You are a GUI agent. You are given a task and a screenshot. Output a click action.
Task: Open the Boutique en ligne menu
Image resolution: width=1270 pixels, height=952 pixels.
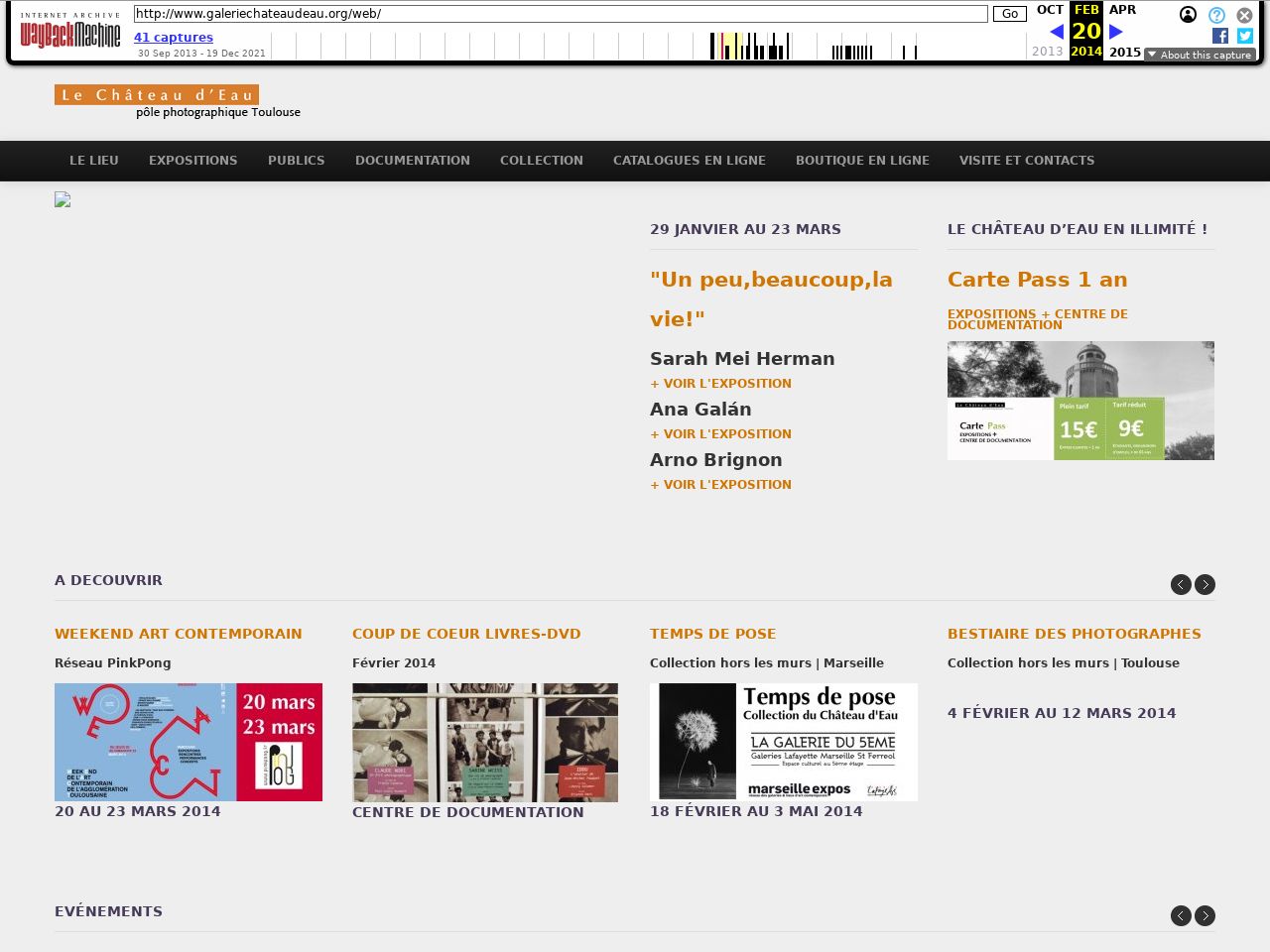pyautogui.click(x=862, y=161)
